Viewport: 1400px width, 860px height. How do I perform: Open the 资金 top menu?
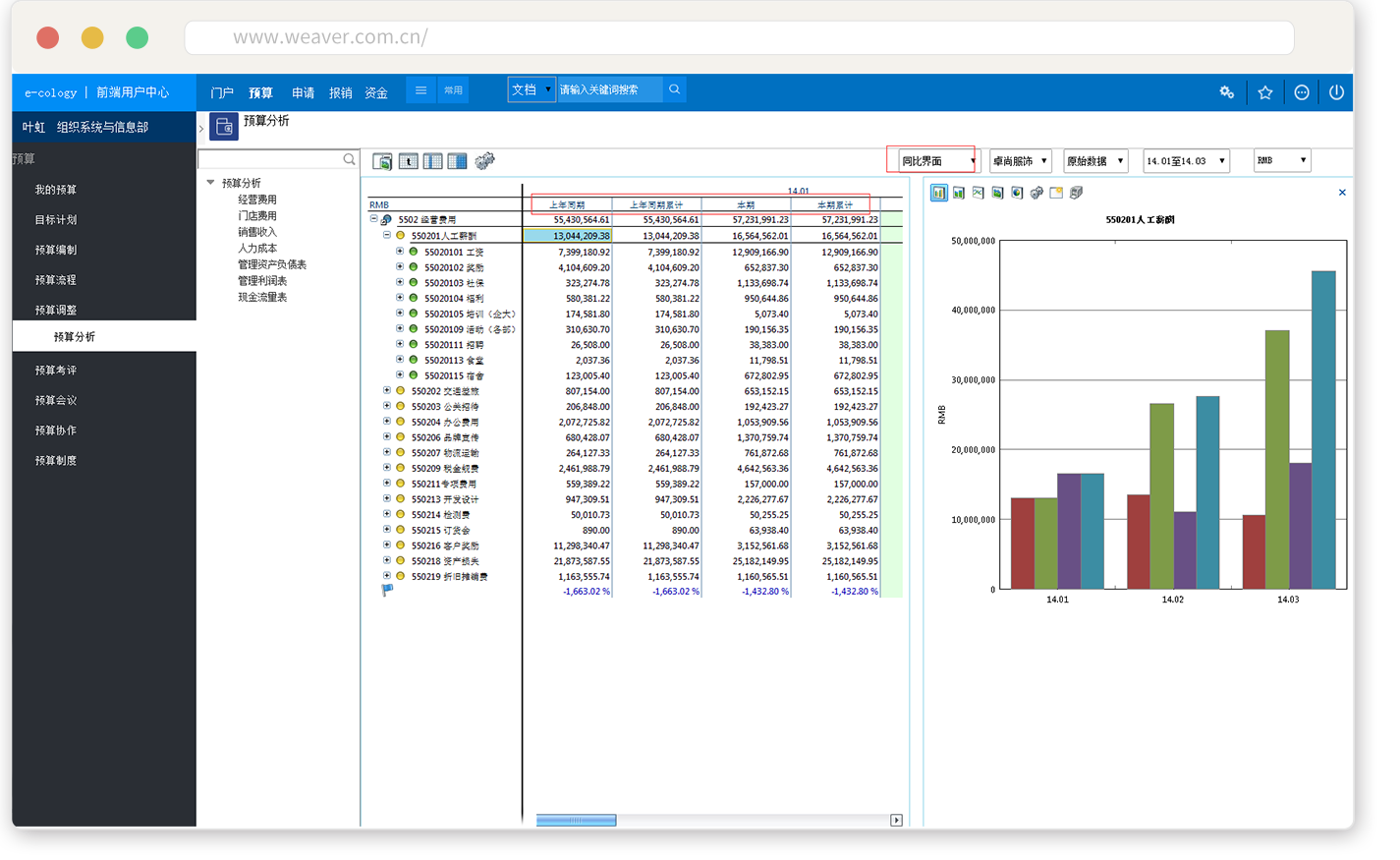[376, 92]
